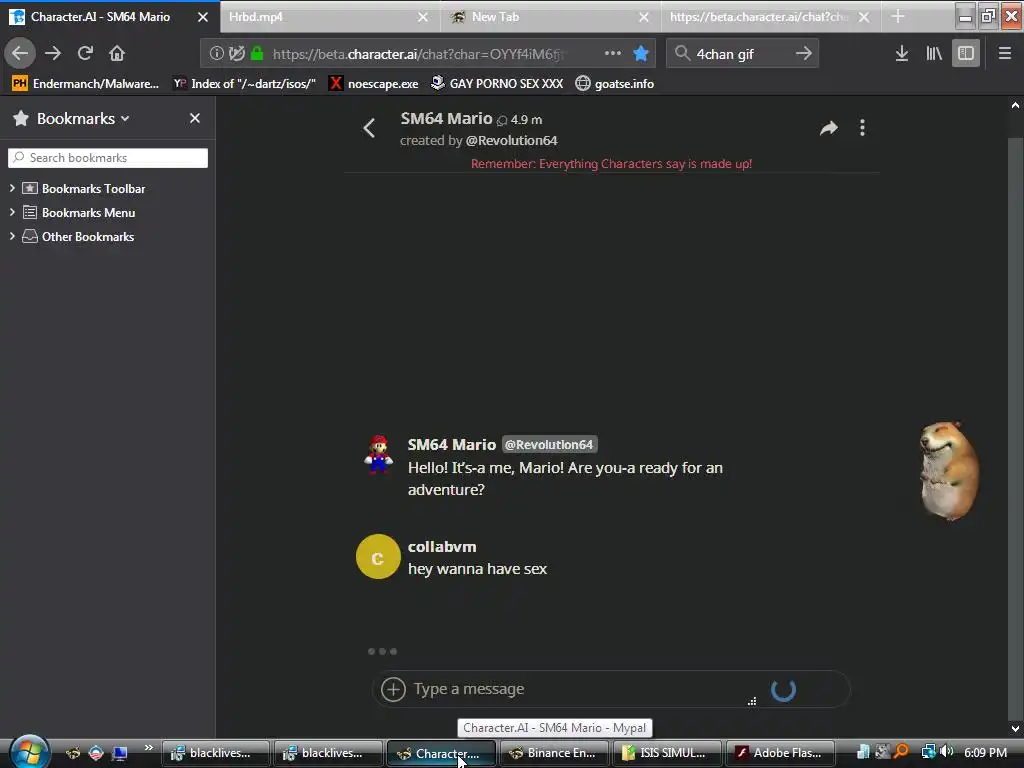Image resolution: width=1024 pixels, height=768 pixels.
Task: Click the 6:09 PM clock
Action: pos(985,752)
